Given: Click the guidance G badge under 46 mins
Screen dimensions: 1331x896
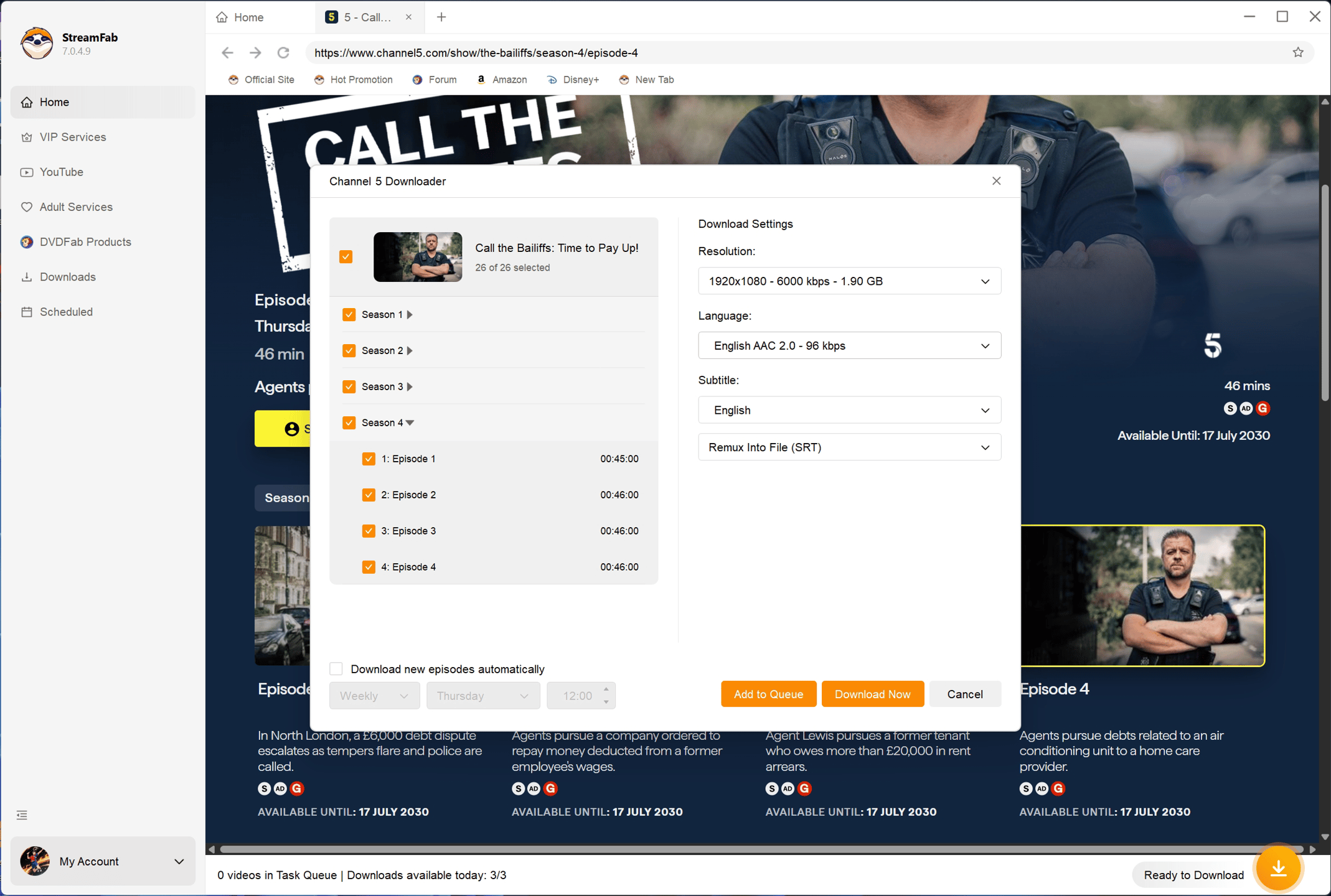Looking at the screenshot, I should click(x=1263, y=408).
